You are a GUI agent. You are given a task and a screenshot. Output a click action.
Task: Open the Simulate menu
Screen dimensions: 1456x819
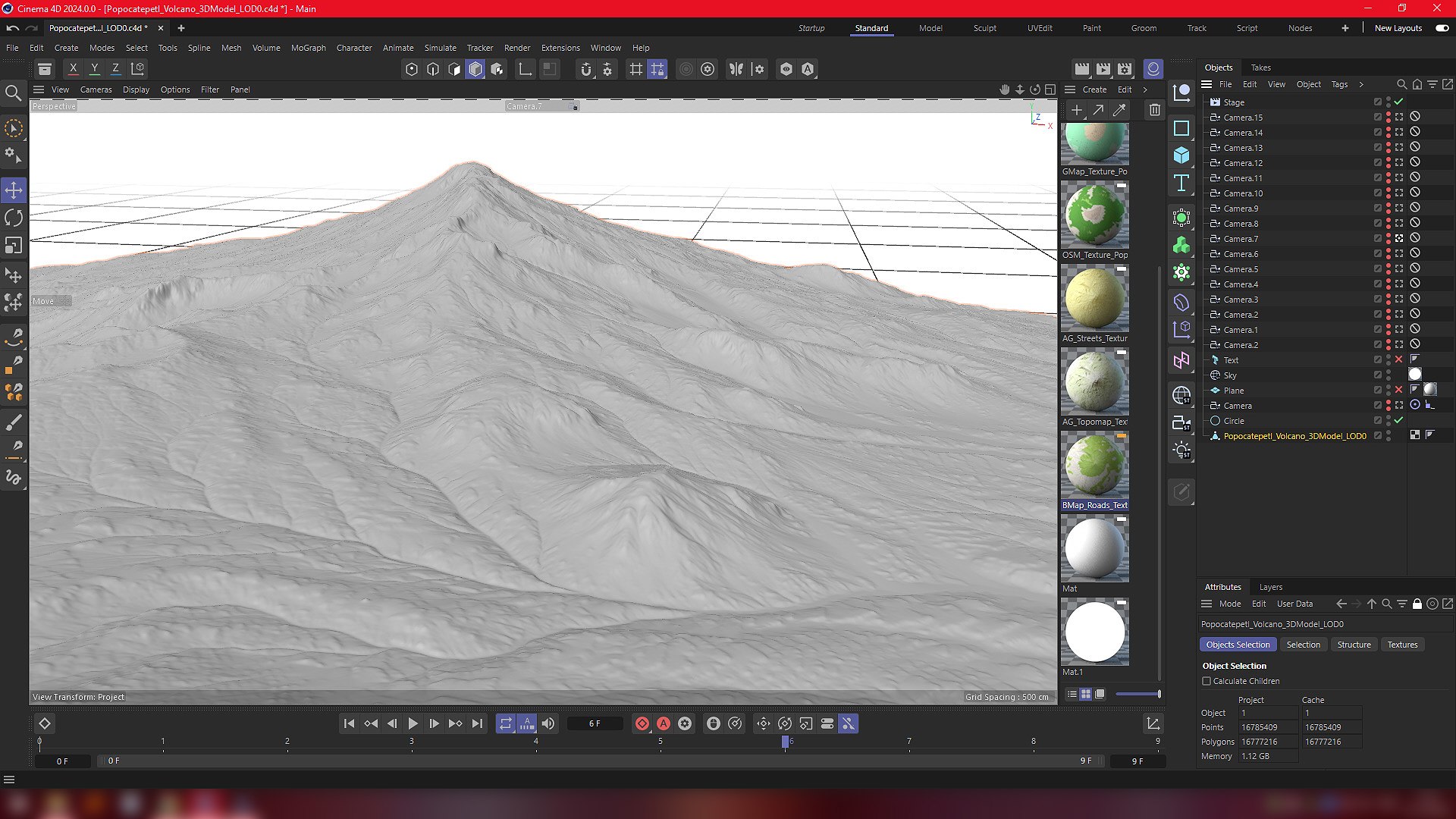pyautogui.click(x=440, y=48)
